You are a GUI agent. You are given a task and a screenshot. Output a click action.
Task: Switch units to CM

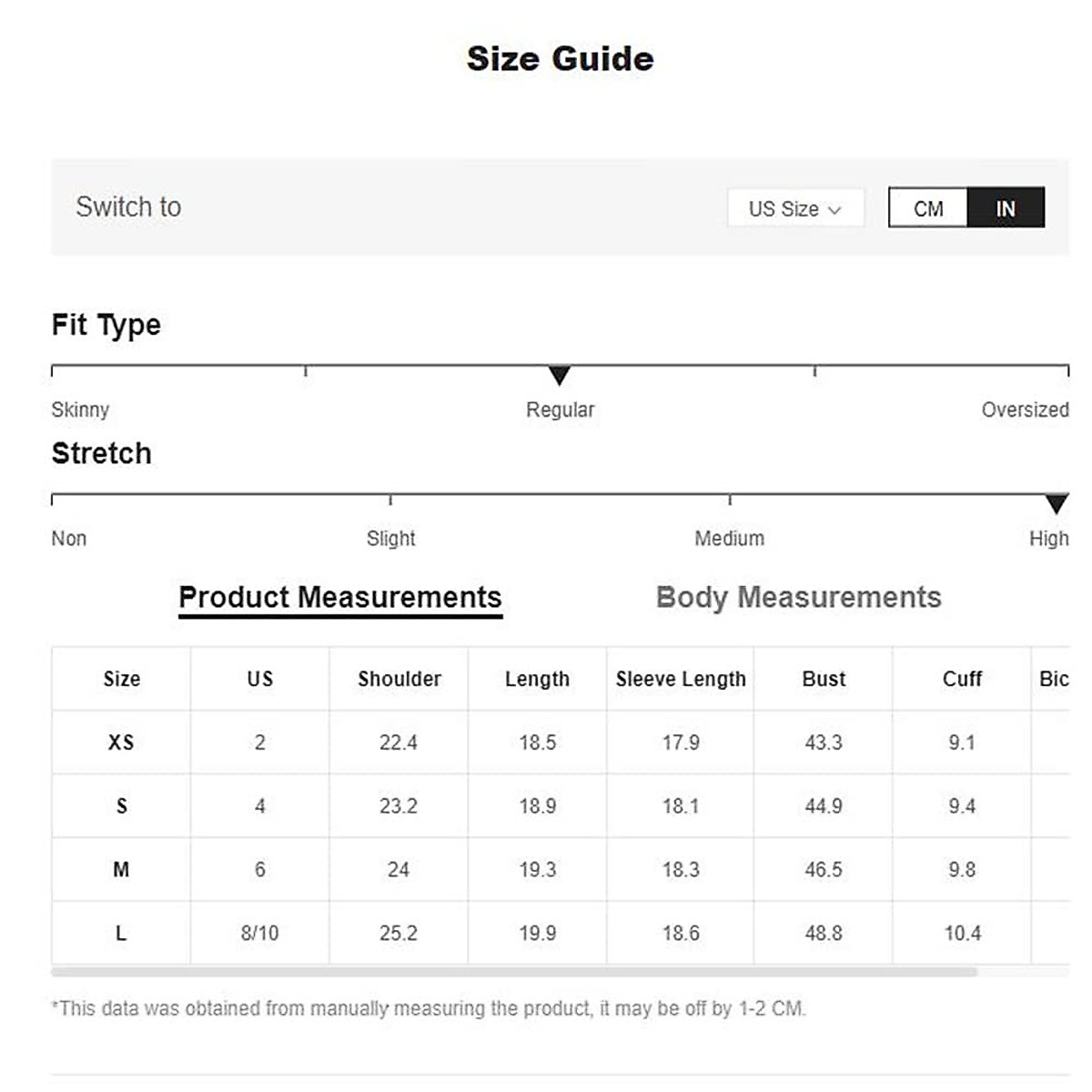(x=927, y=208)
